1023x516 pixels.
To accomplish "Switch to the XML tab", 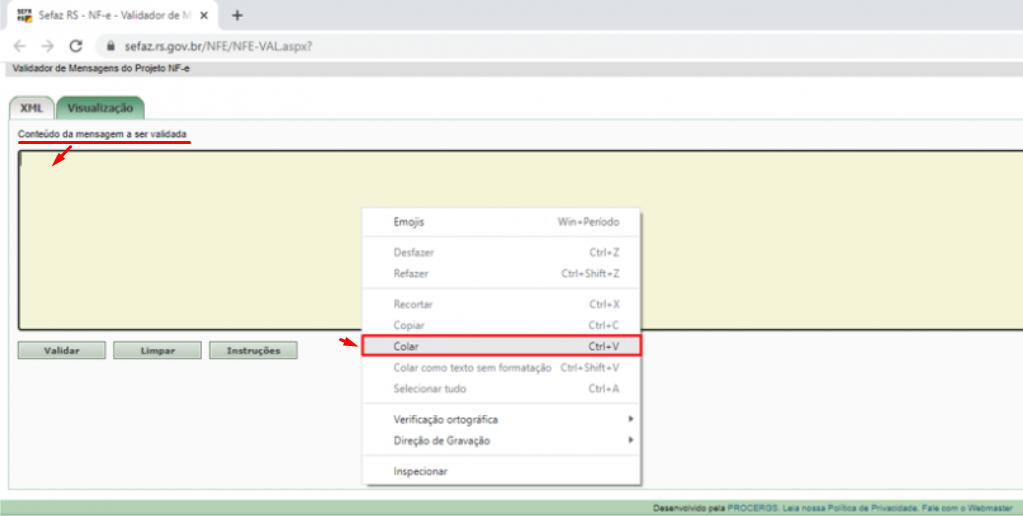I will pos(31,108).
